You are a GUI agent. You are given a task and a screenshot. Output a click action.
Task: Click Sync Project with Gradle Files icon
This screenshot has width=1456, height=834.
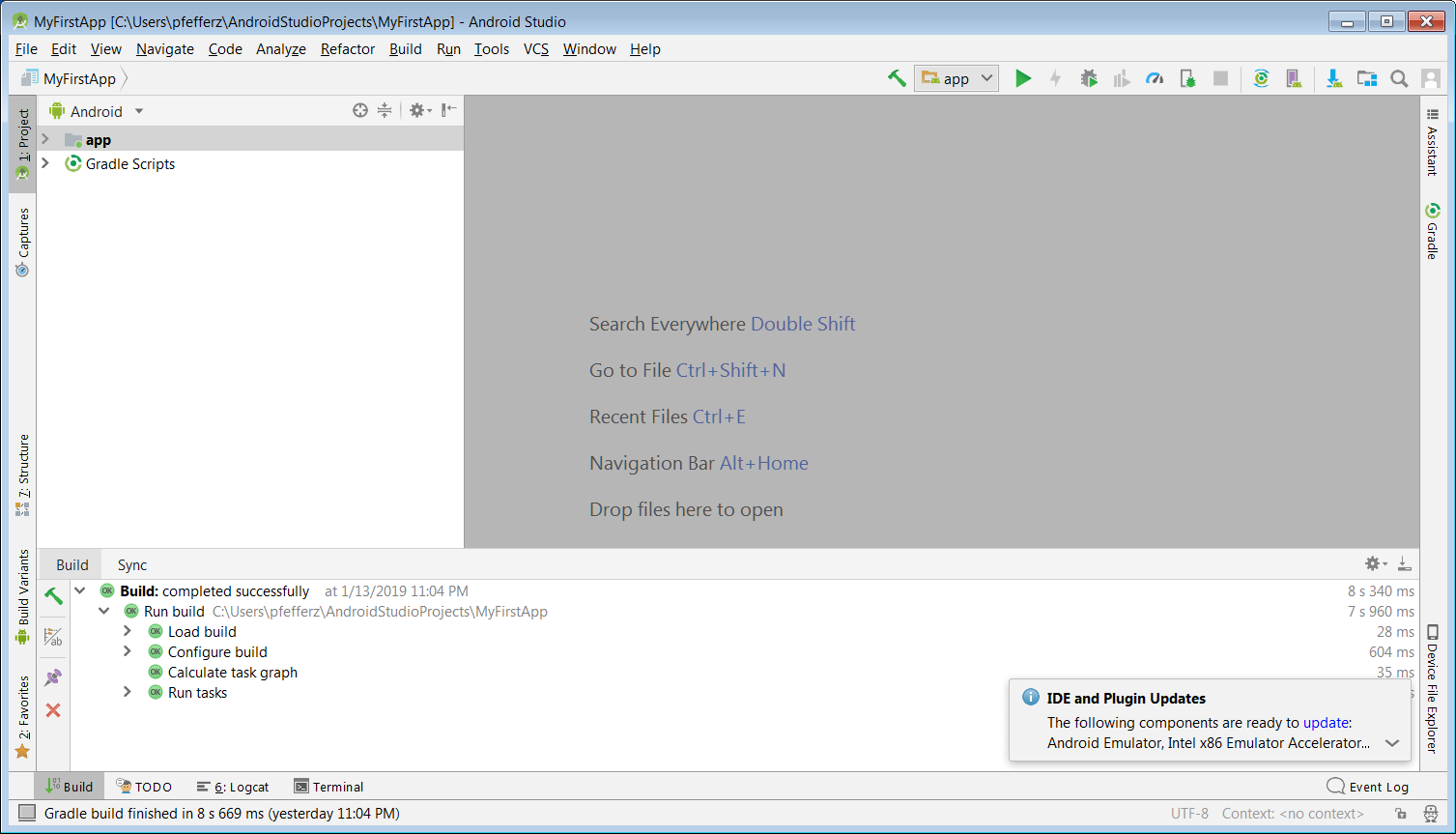pos(1261,78)
